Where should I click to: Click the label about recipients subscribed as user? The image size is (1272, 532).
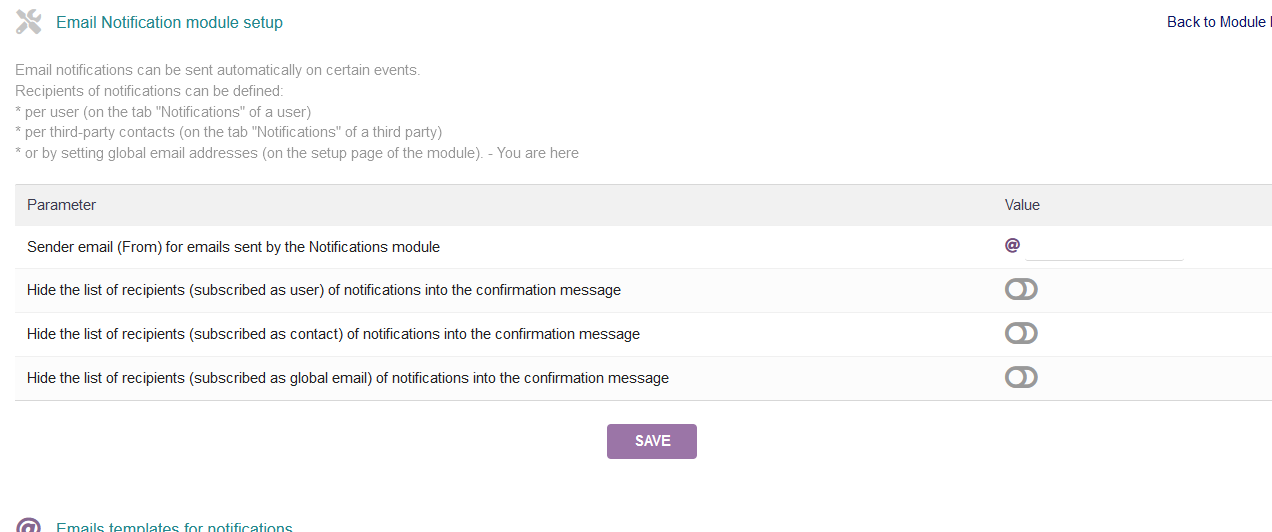click(324, 290)
